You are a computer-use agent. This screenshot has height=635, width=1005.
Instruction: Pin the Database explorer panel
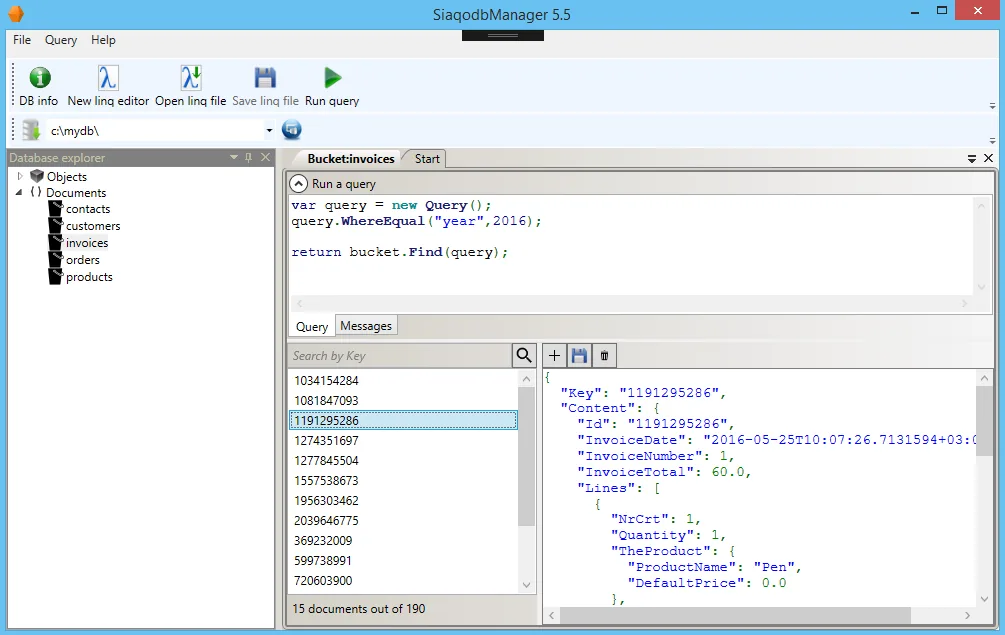[x=249, y=158]
